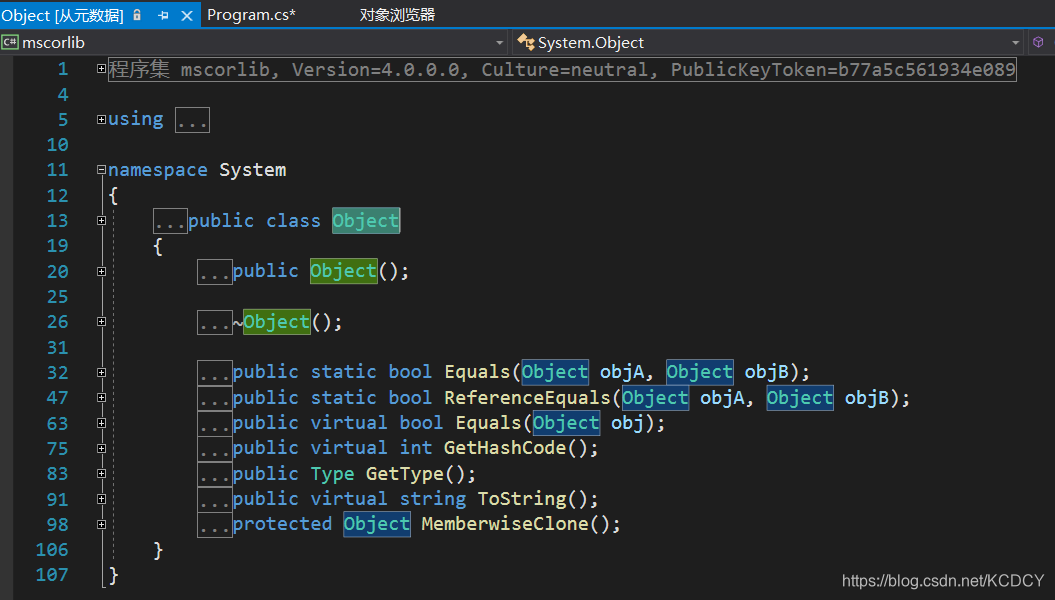Click GetHashCode method name
This screenshot has width=1055, height=600.
click(x=505, y=448)
